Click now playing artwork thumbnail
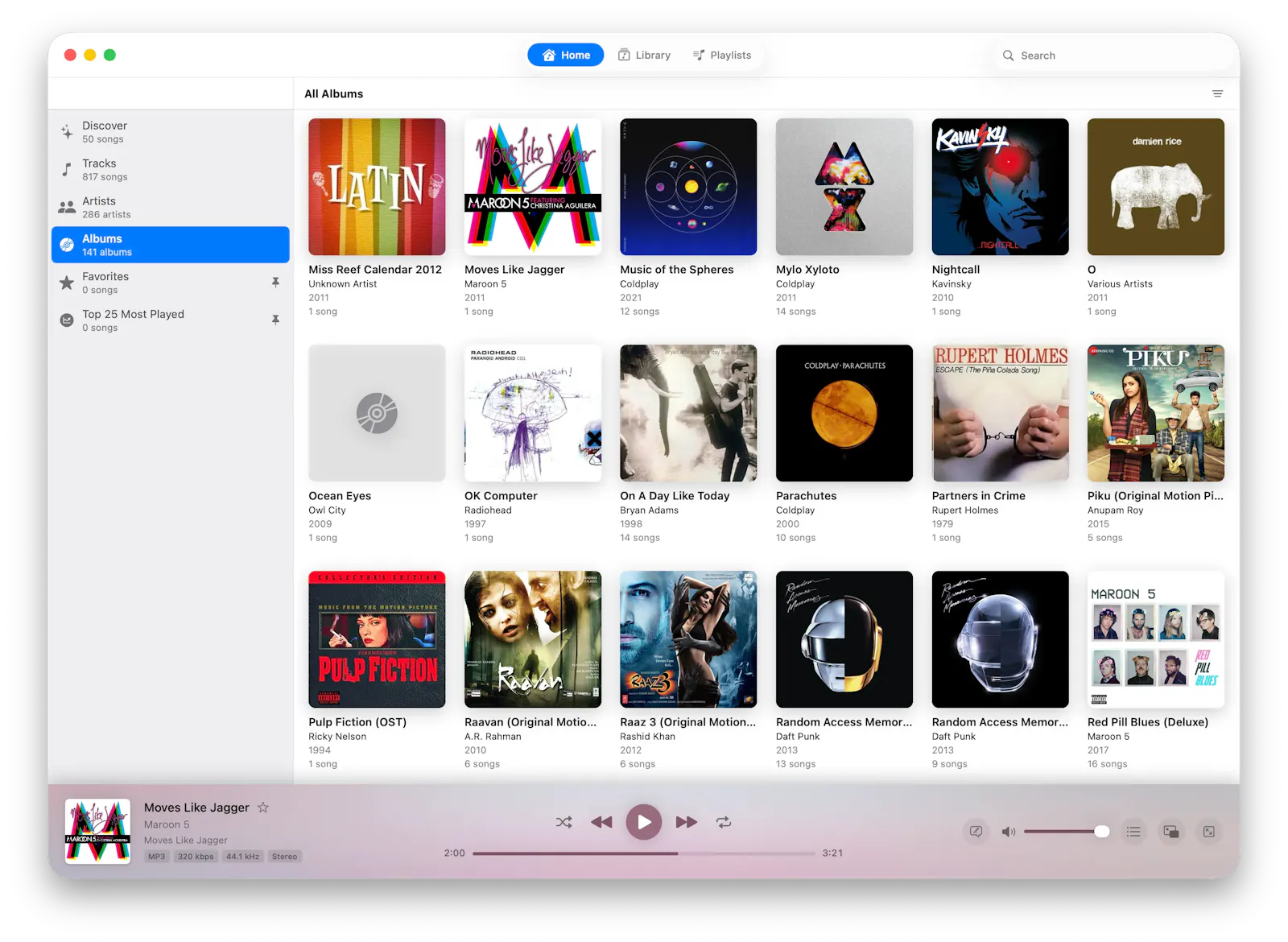Image resolution: width=1288 pixels, height=942 pixels. click(97, 831)
